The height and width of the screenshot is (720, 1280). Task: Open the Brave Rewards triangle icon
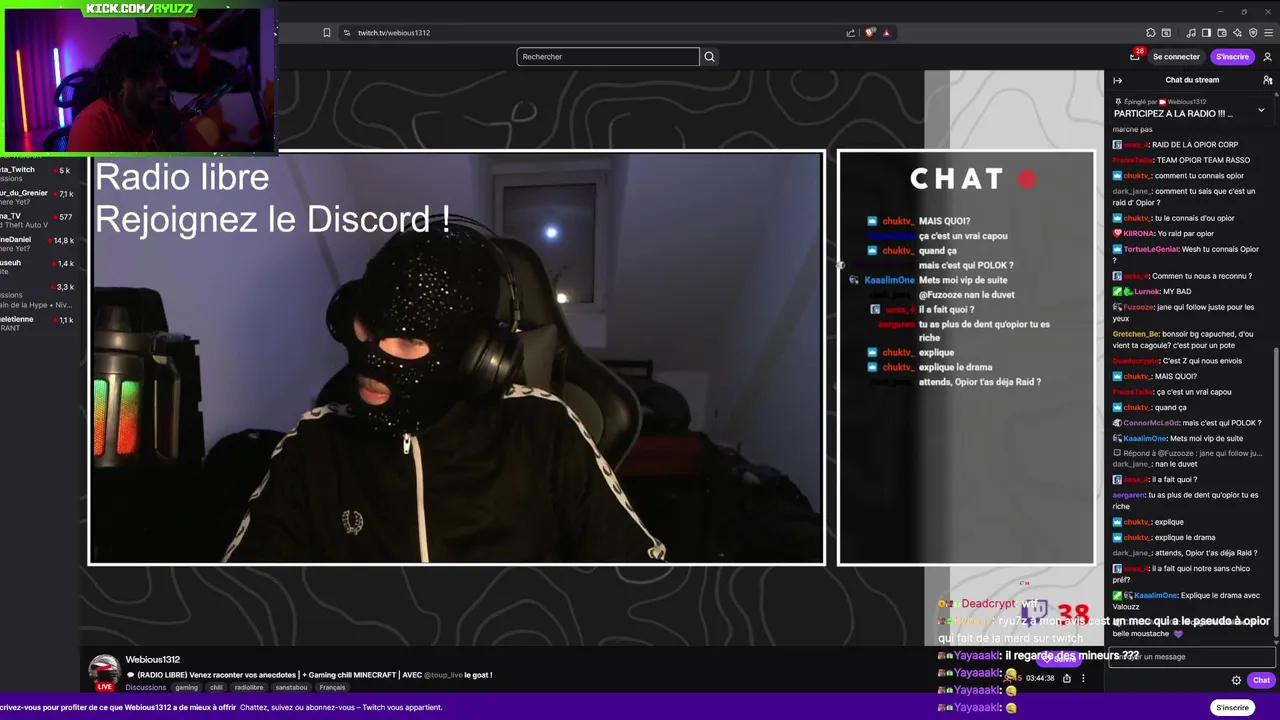tap(886, 33)
